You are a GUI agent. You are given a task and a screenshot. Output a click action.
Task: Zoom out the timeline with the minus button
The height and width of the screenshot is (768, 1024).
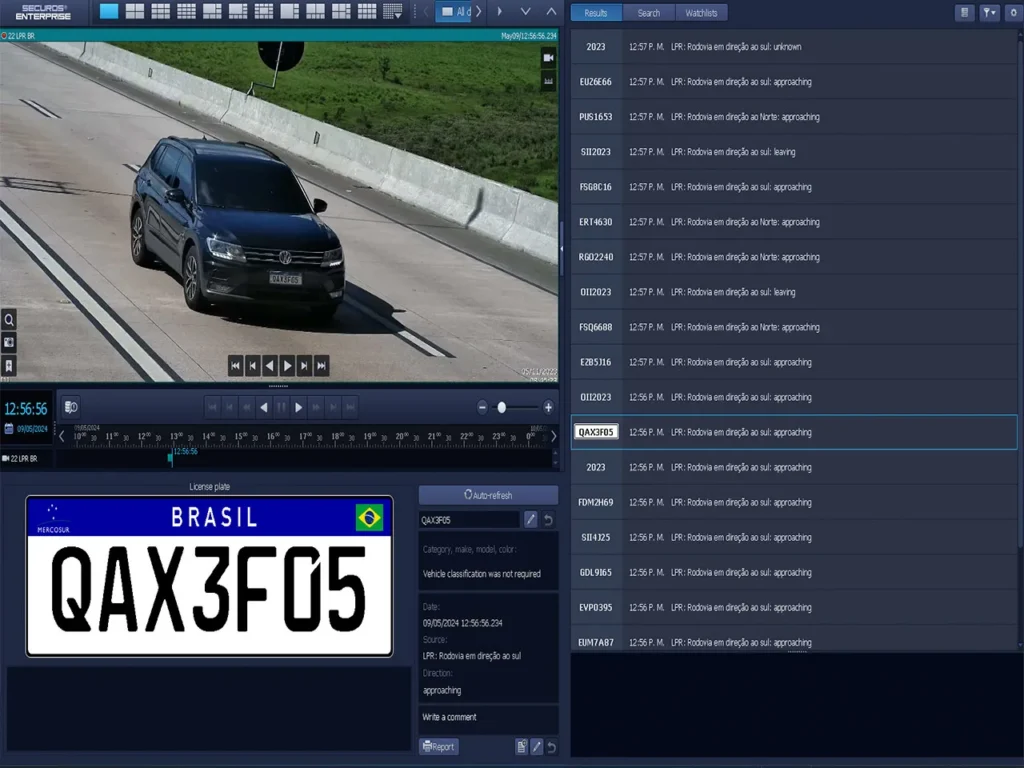(482, 408)
